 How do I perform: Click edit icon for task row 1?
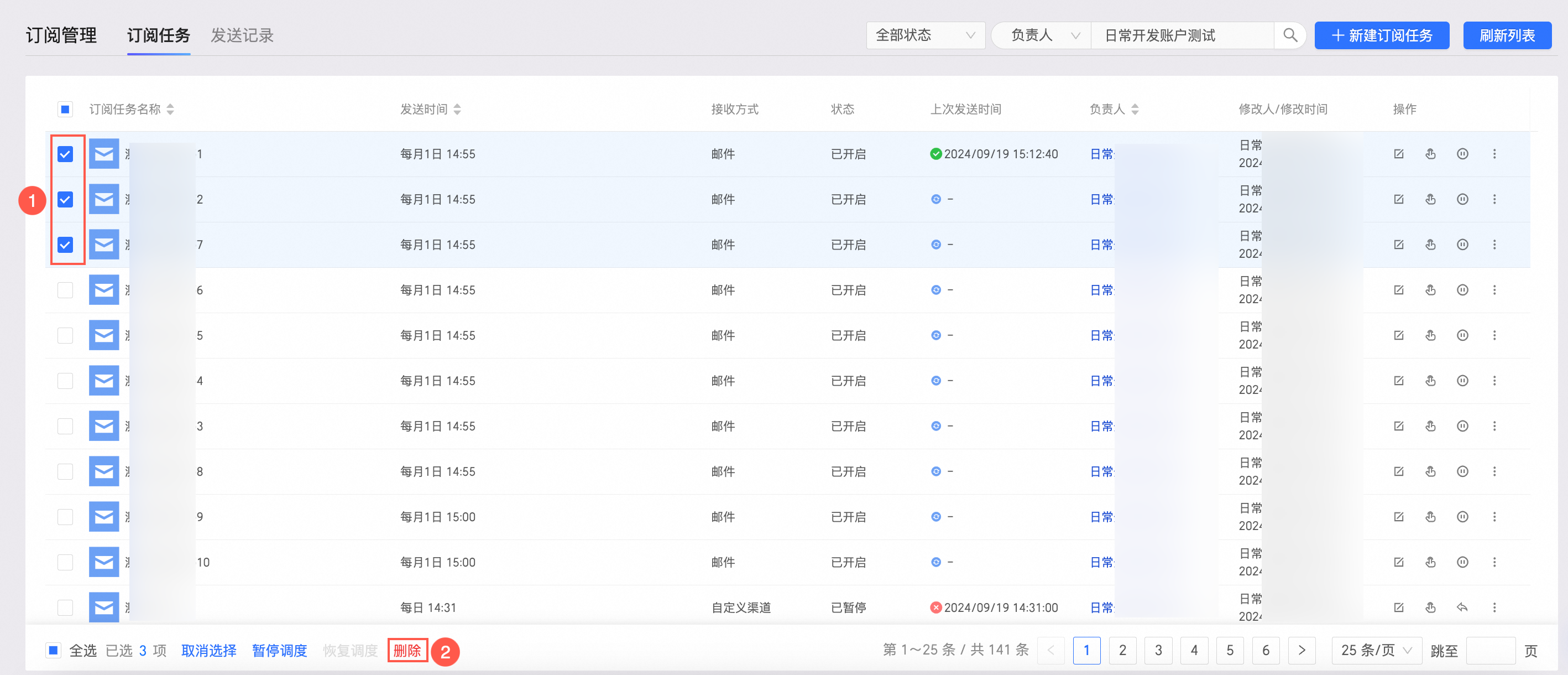[x=1398, y=154]
